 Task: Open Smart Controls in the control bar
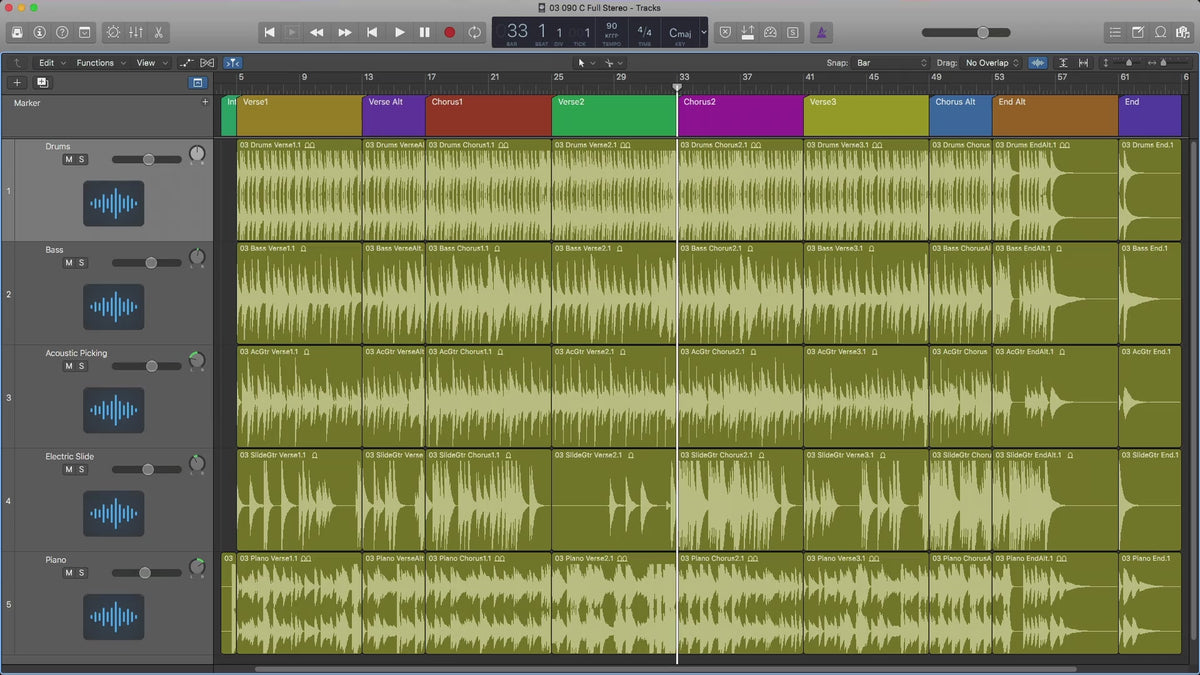[x=112, y=32]
